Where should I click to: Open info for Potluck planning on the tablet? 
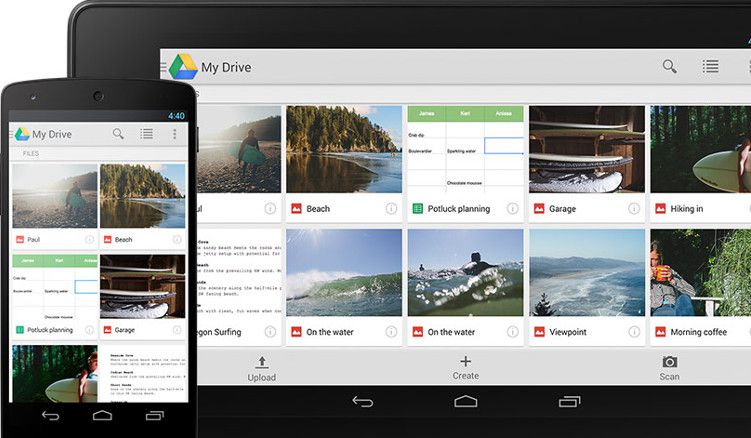512,208
